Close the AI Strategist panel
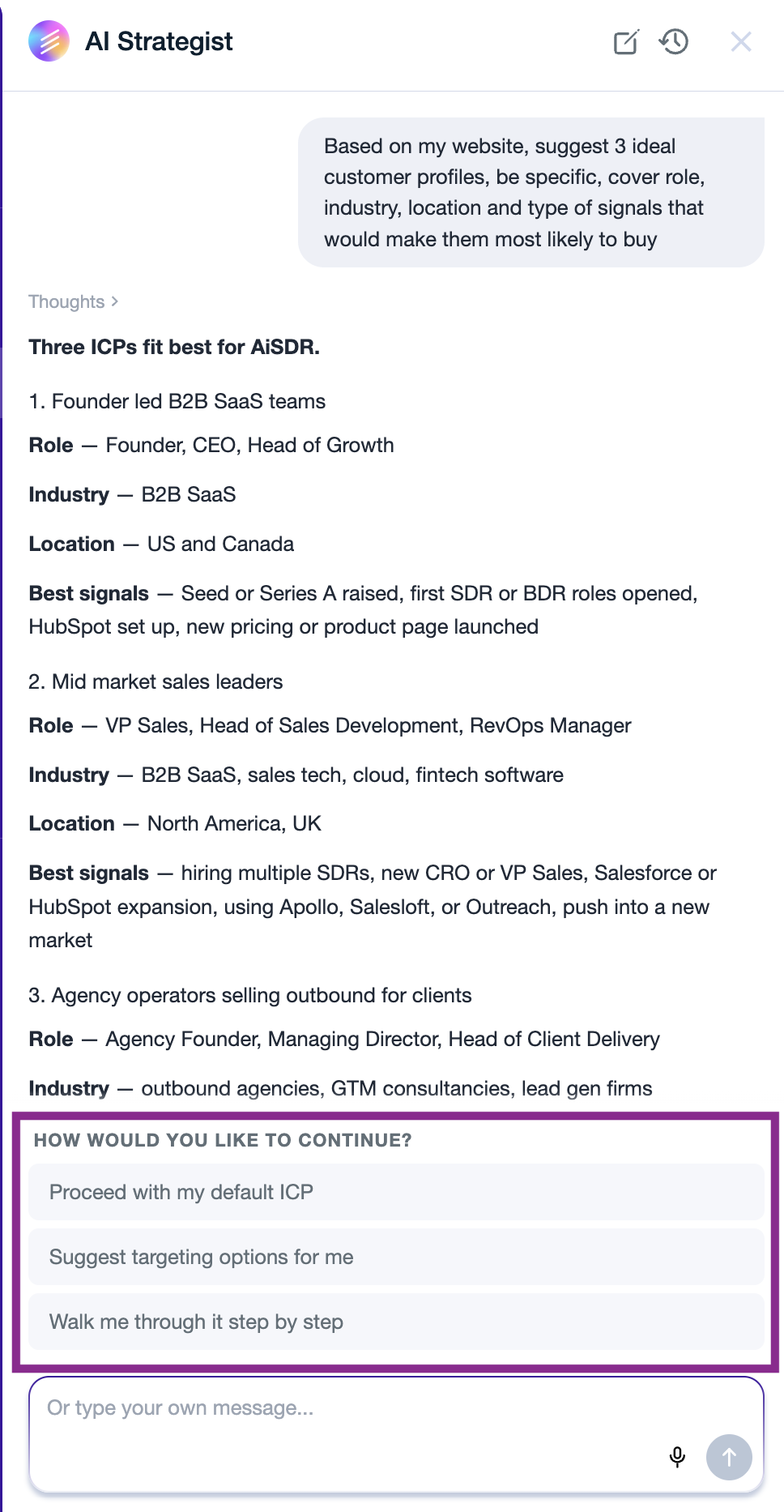 tap(741, 41)
